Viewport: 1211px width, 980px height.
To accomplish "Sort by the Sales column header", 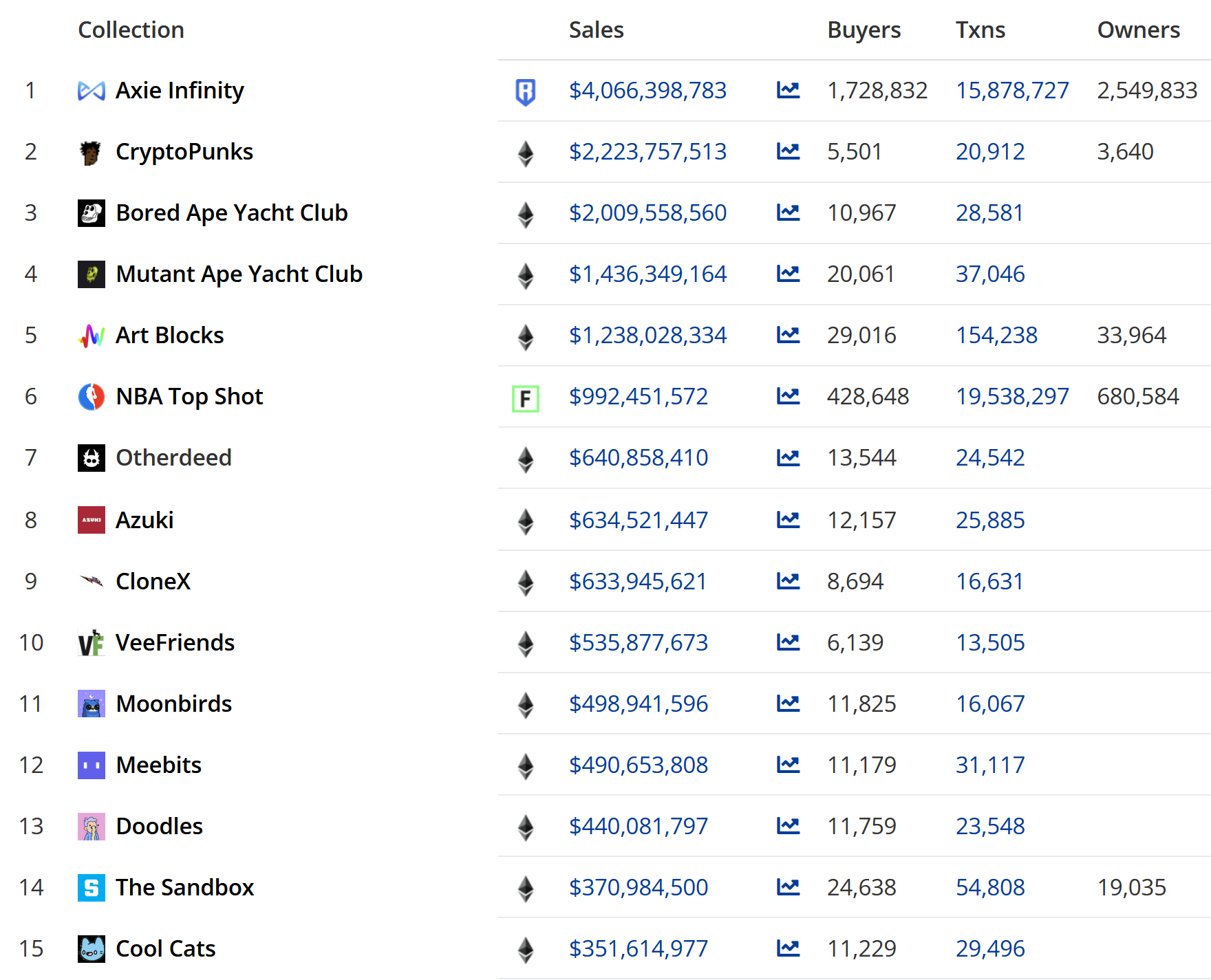I will (596, 30).
